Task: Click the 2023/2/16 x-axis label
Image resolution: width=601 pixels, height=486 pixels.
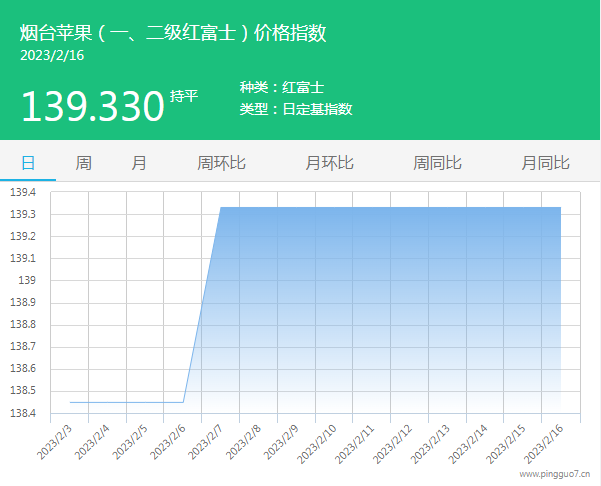Action: [544, 444]
